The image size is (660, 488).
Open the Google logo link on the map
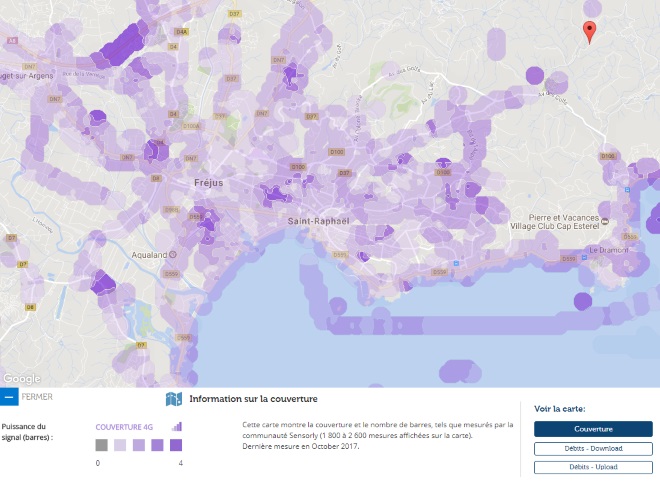coord(21,379)
